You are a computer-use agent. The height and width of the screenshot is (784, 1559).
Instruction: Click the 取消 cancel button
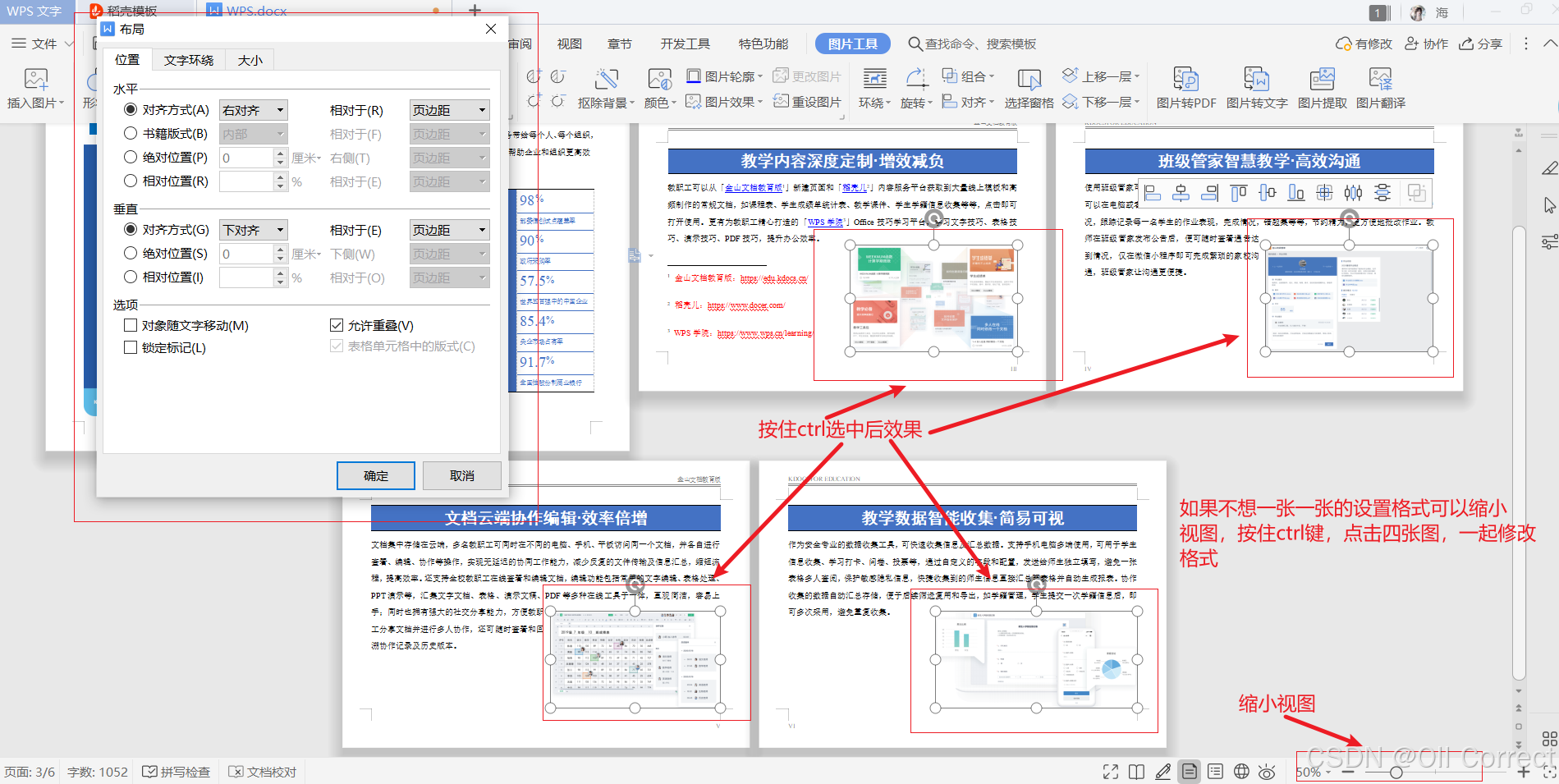click(462, 475)
